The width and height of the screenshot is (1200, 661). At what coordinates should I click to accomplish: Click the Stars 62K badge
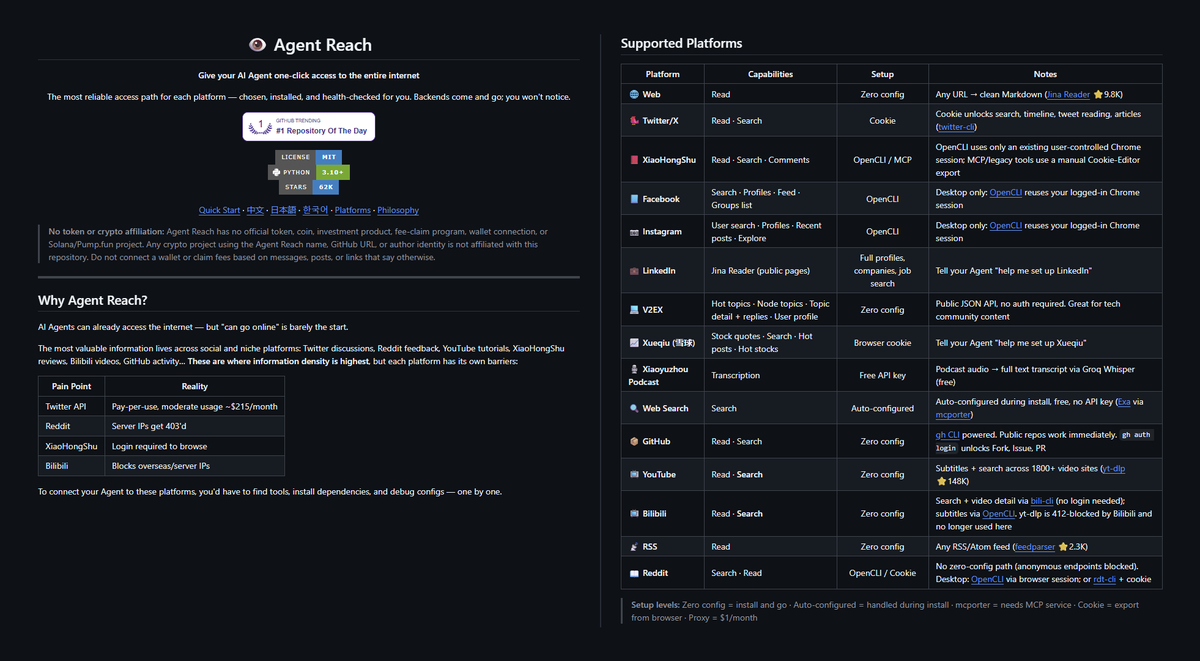pos(309,187)
